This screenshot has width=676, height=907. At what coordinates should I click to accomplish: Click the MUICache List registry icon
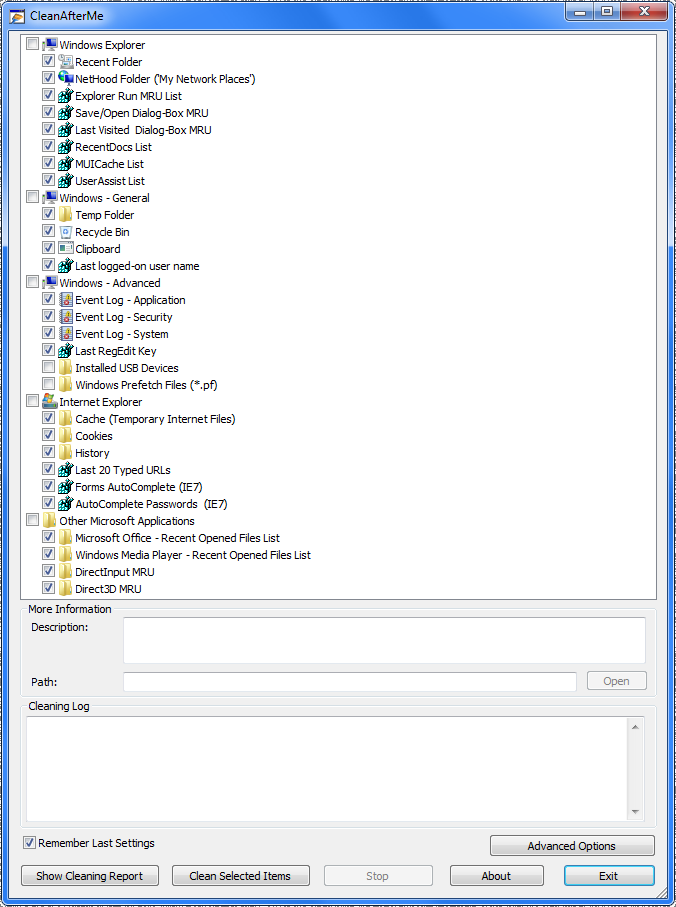click(65, 163)
